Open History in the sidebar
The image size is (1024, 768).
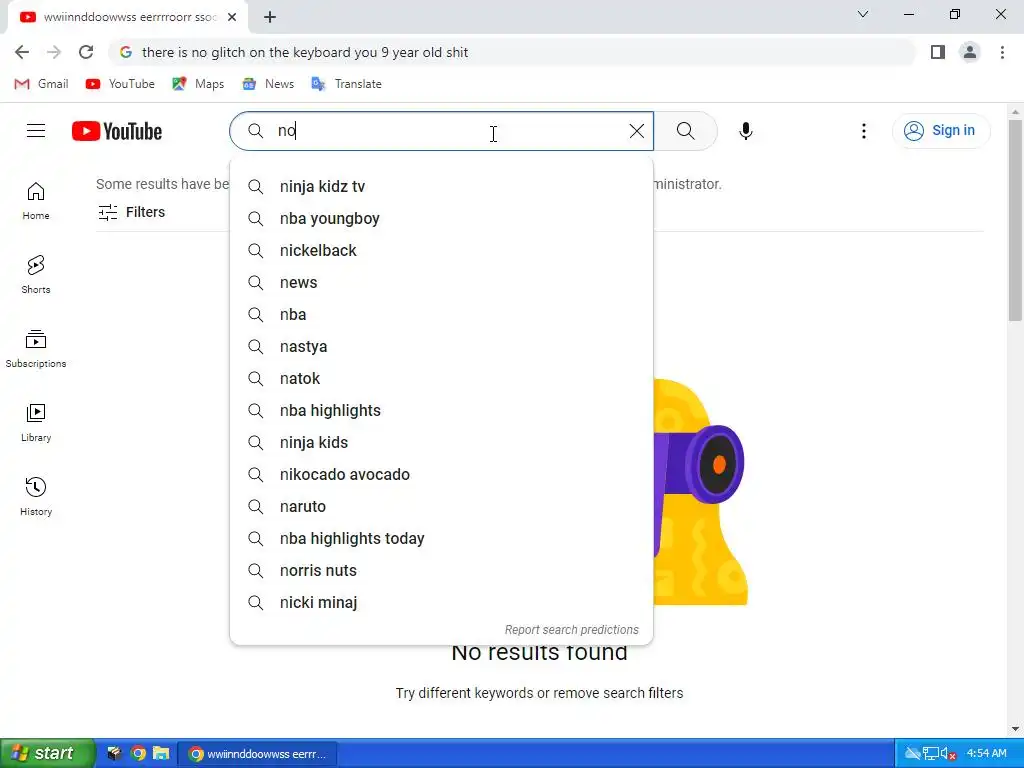point(36,496)
